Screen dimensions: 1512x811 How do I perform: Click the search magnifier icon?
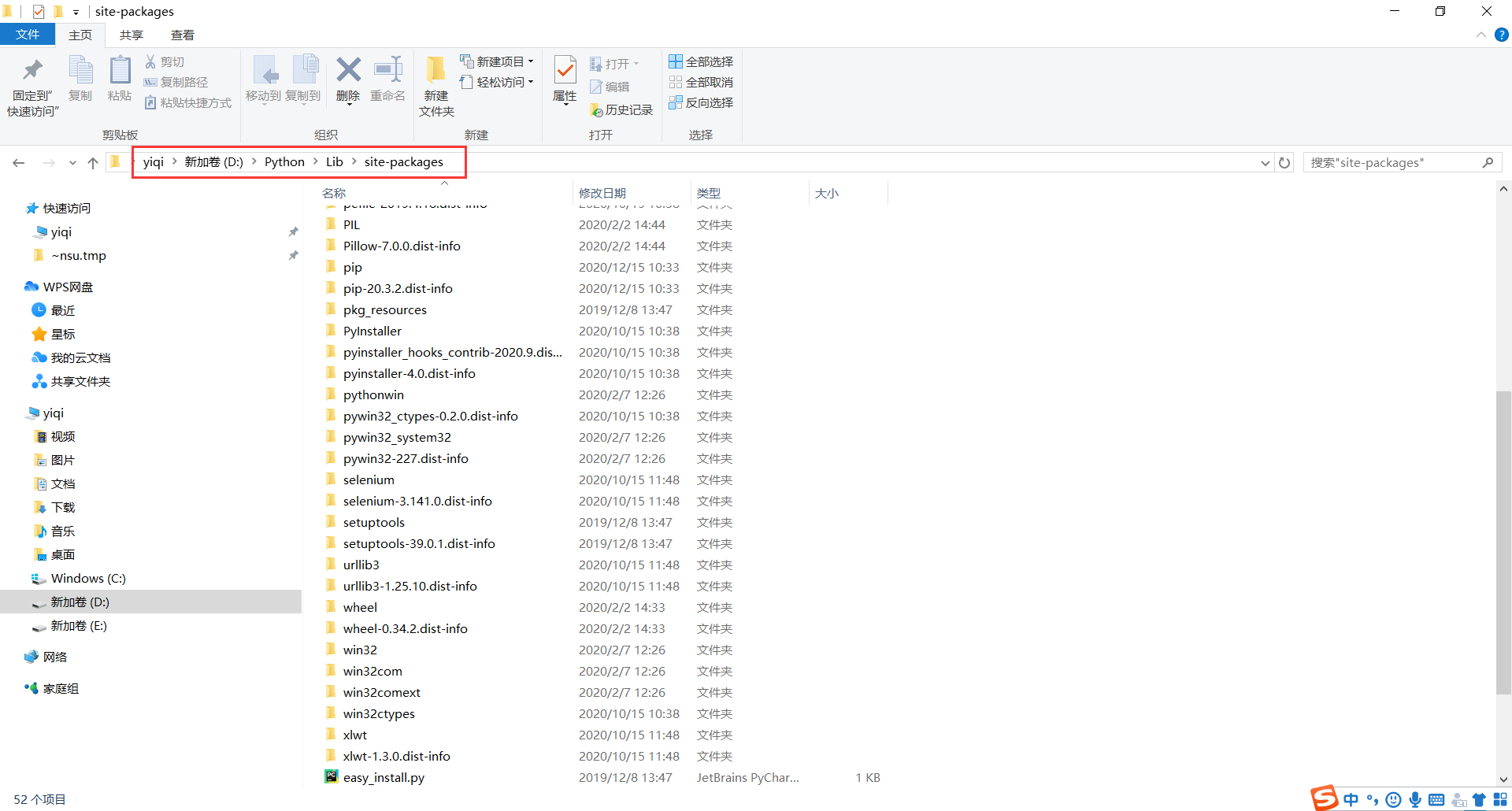1488,163
